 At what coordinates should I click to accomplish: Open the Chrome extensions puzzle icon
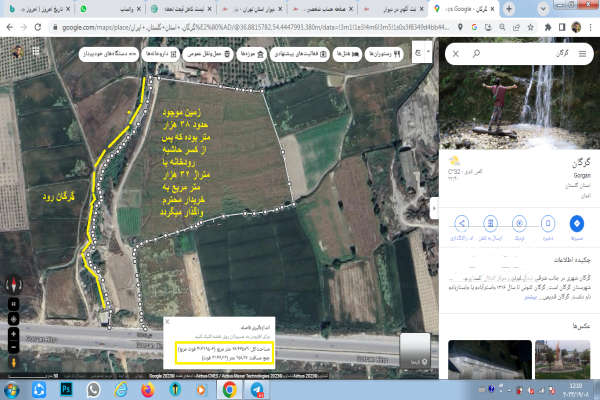[548, 27]
